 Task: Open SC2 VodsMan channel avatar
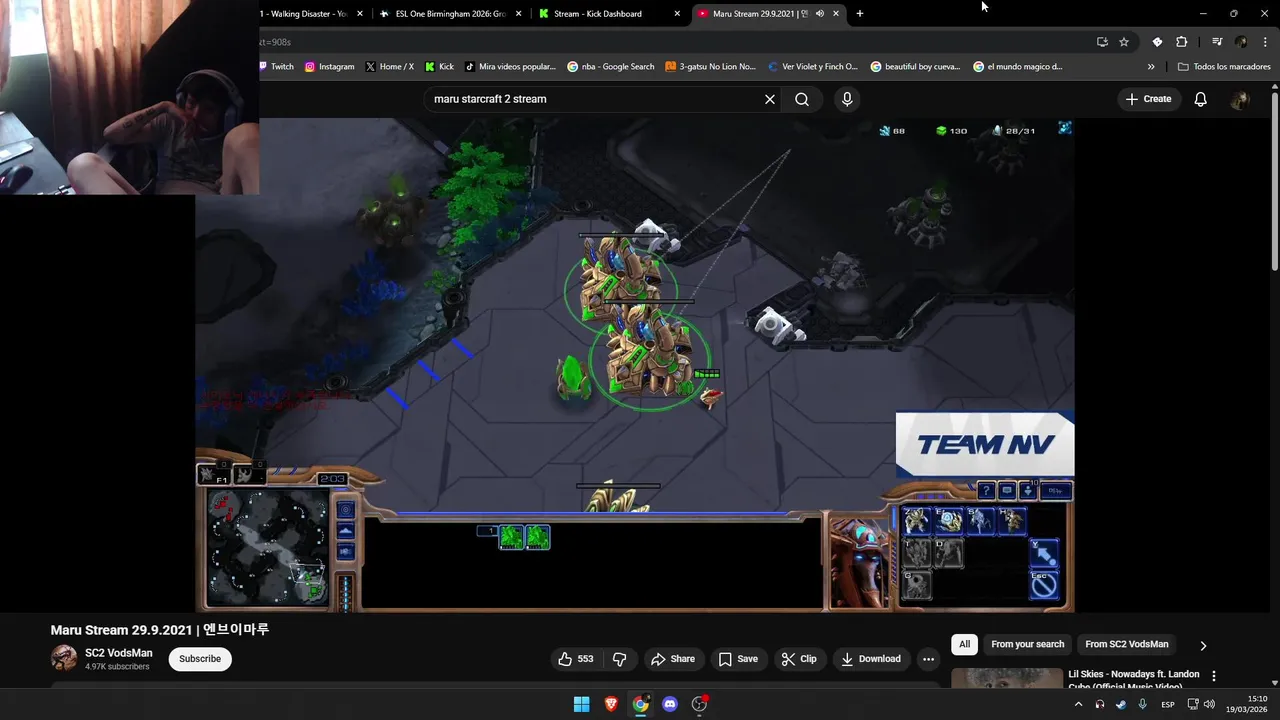click(64, 658)
